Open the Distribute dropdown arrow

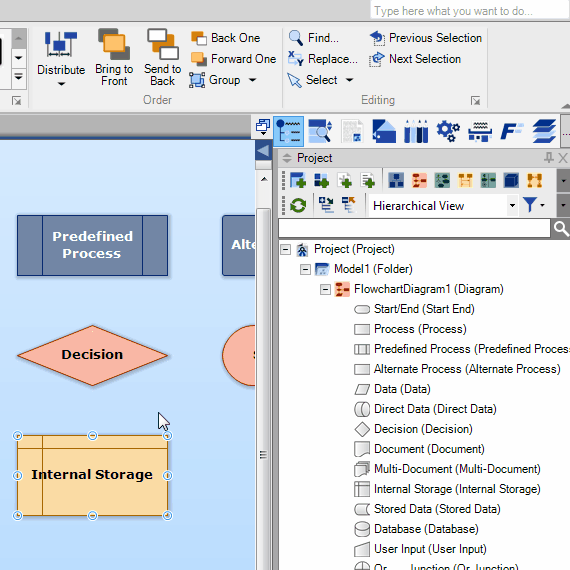point(61,84)
